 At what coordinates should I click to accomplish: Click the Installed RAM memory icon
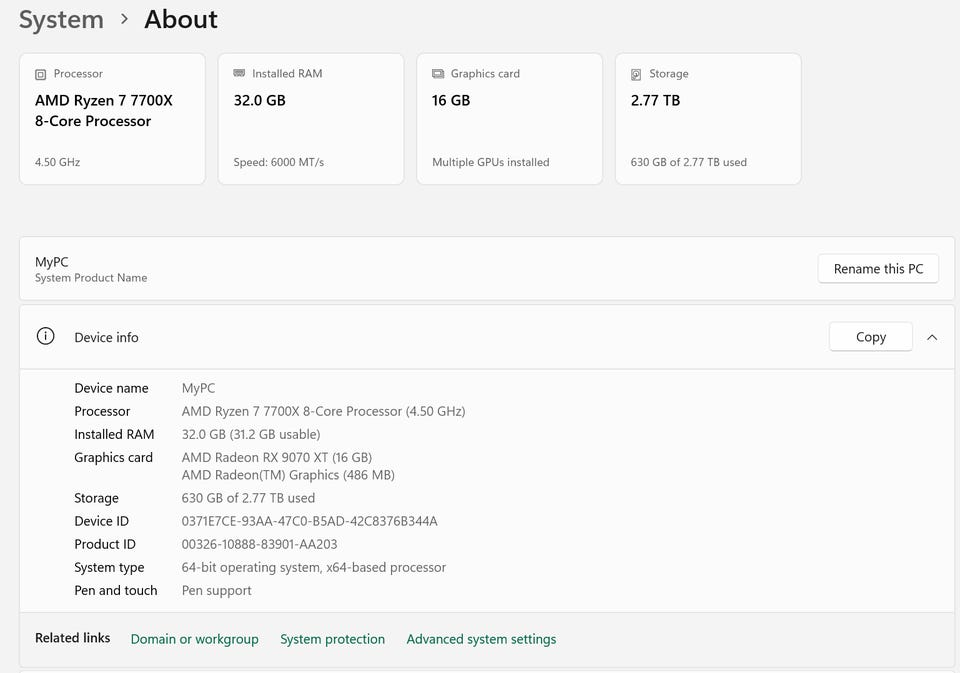(x=239, y=73)
